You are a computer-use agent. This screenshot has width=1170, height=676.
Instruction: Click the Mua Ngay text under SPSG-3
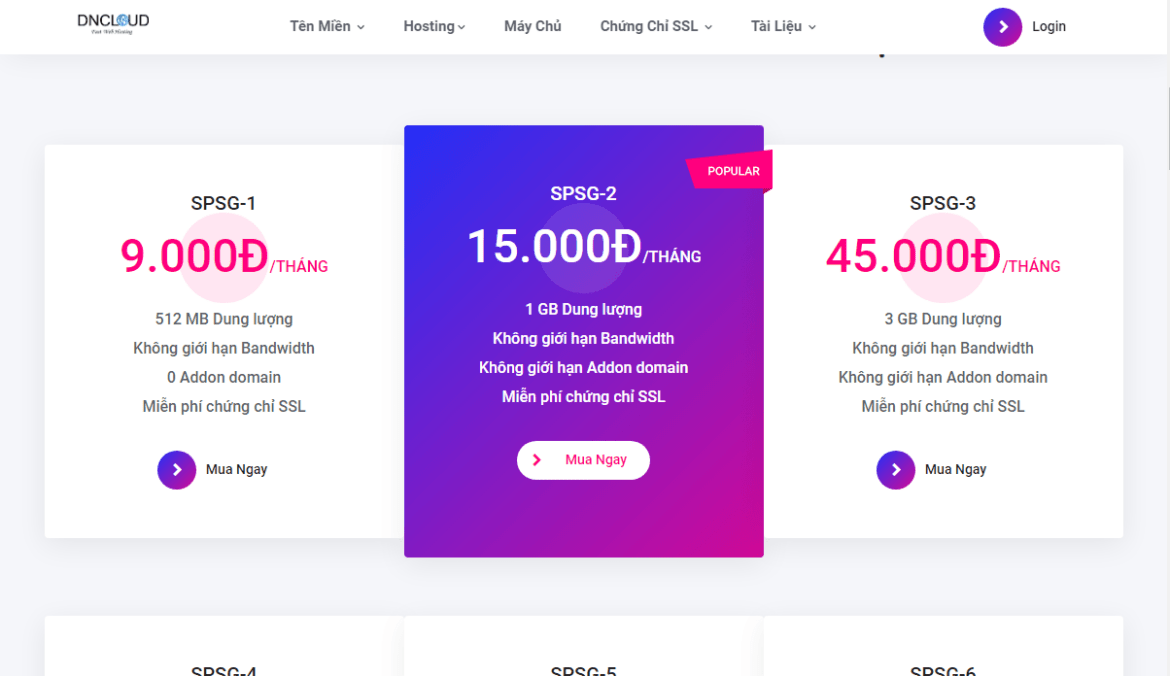point(956,470)
